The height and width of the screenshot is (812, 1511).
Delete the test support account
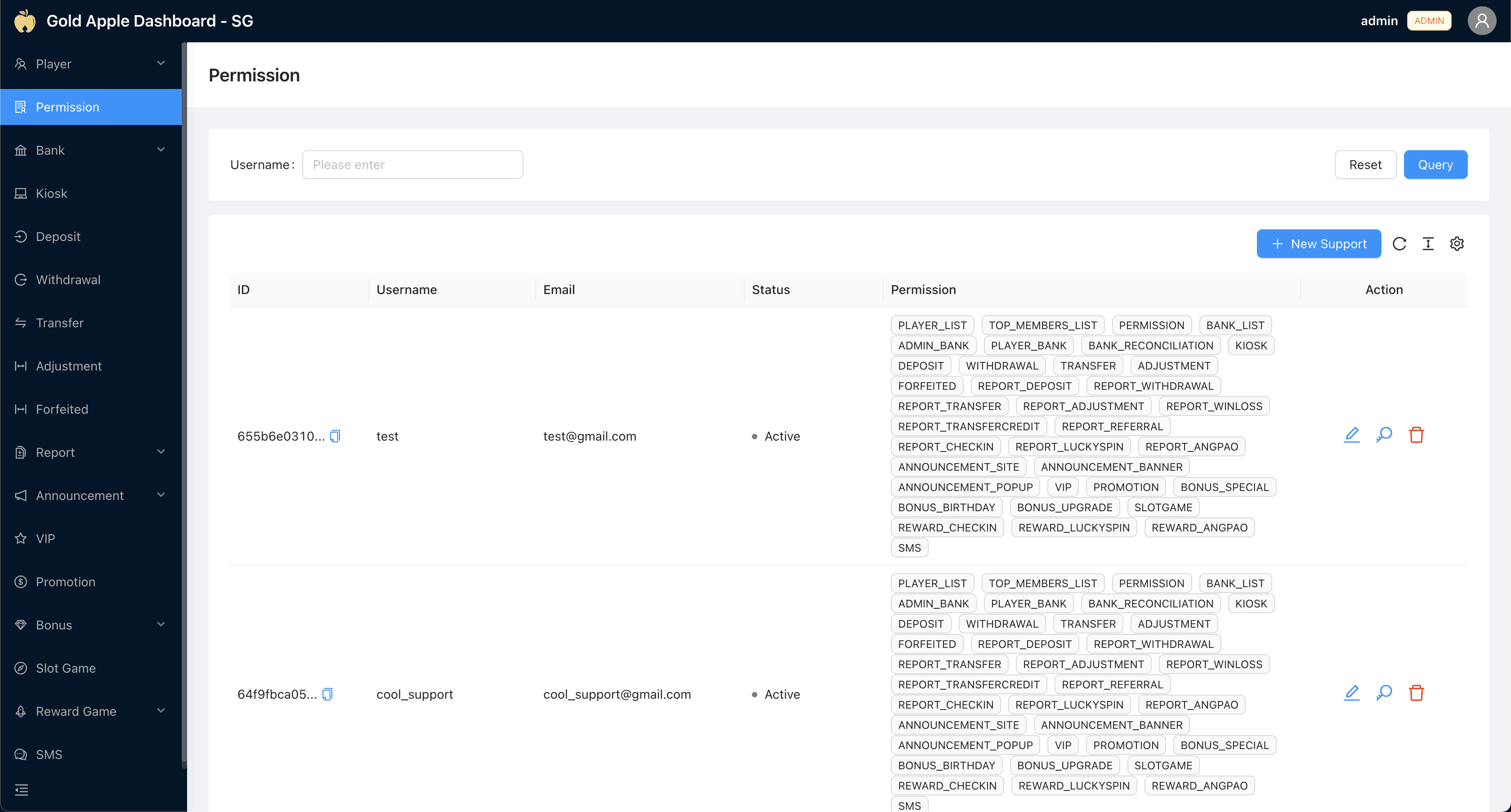[x=1417, y=434]
